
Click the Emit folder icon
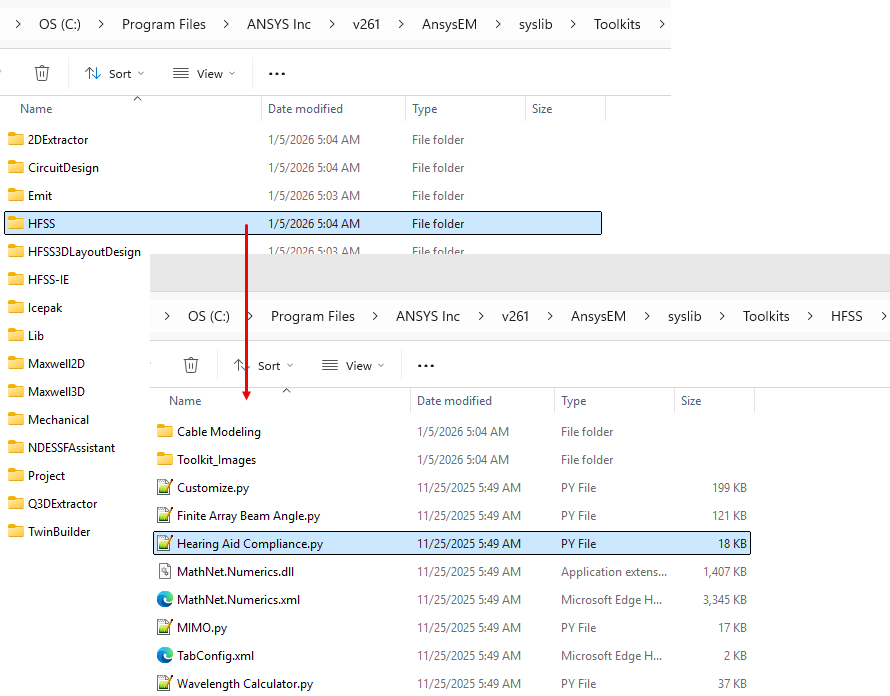click(x=16, y=195)
